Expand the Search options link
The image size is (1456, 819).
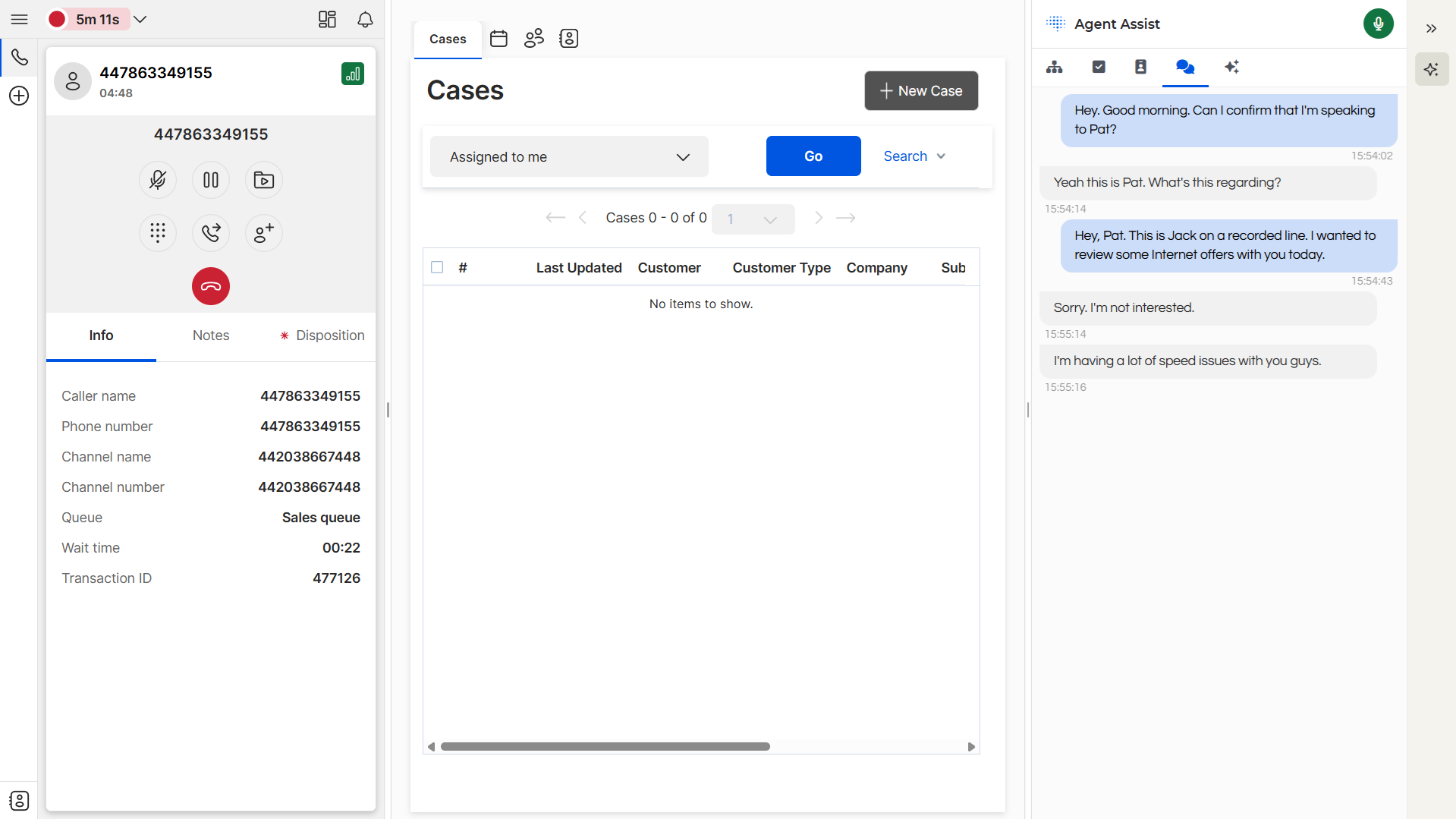tap(915, 156)
